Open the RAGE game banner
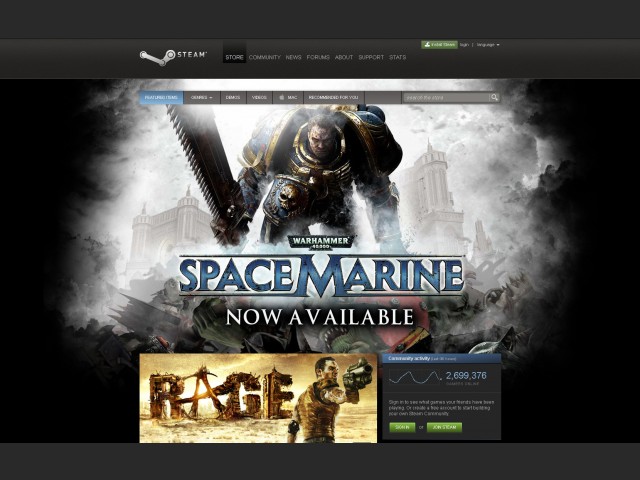Viewport: 640px width, 480px height. (x=258, y=398)
